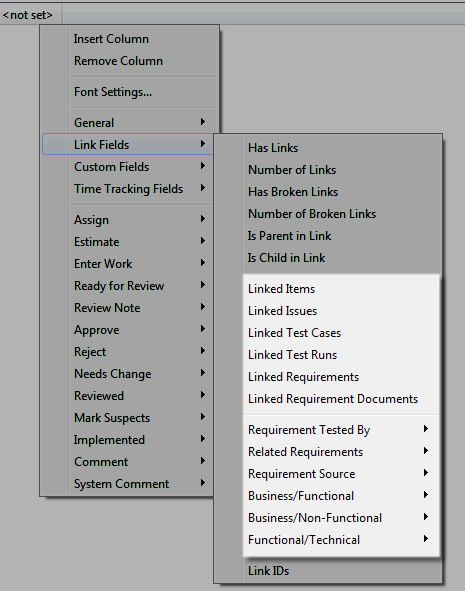Expand the General submenu arrow

(x=203, y=122)
